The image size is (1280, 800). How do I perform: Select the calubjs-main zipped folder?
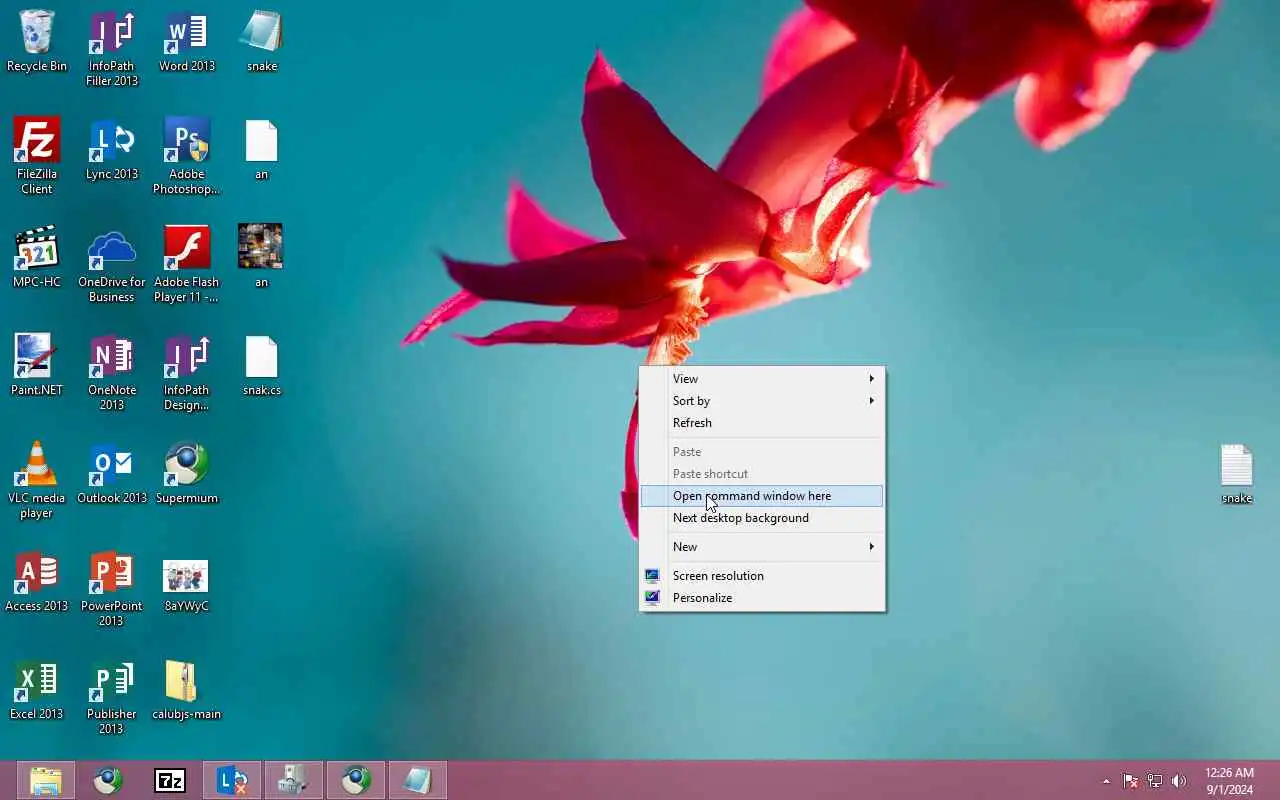click(187, 689)
